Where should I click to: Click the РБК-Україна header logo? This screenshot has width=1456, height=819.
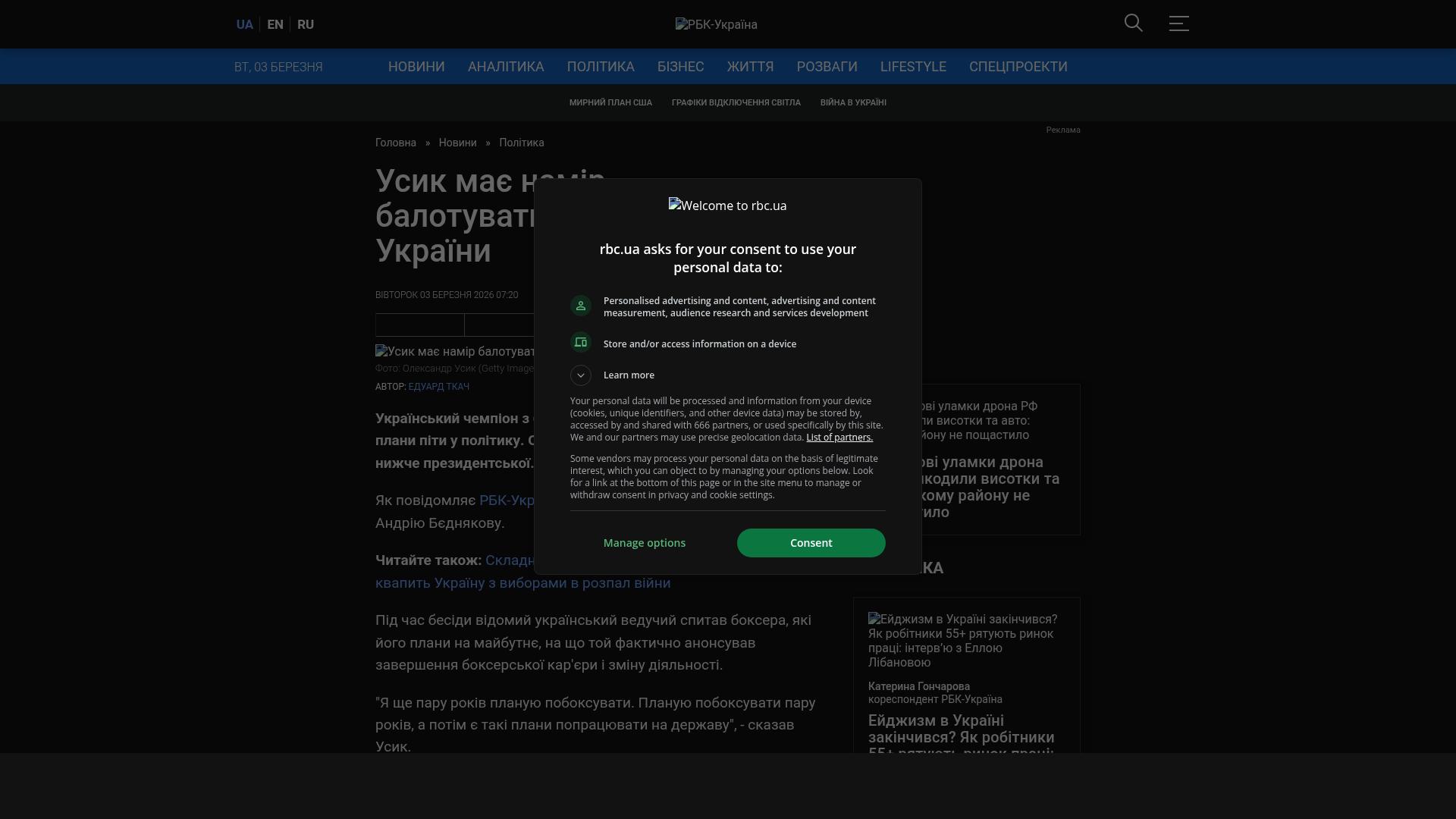point(716,24)
